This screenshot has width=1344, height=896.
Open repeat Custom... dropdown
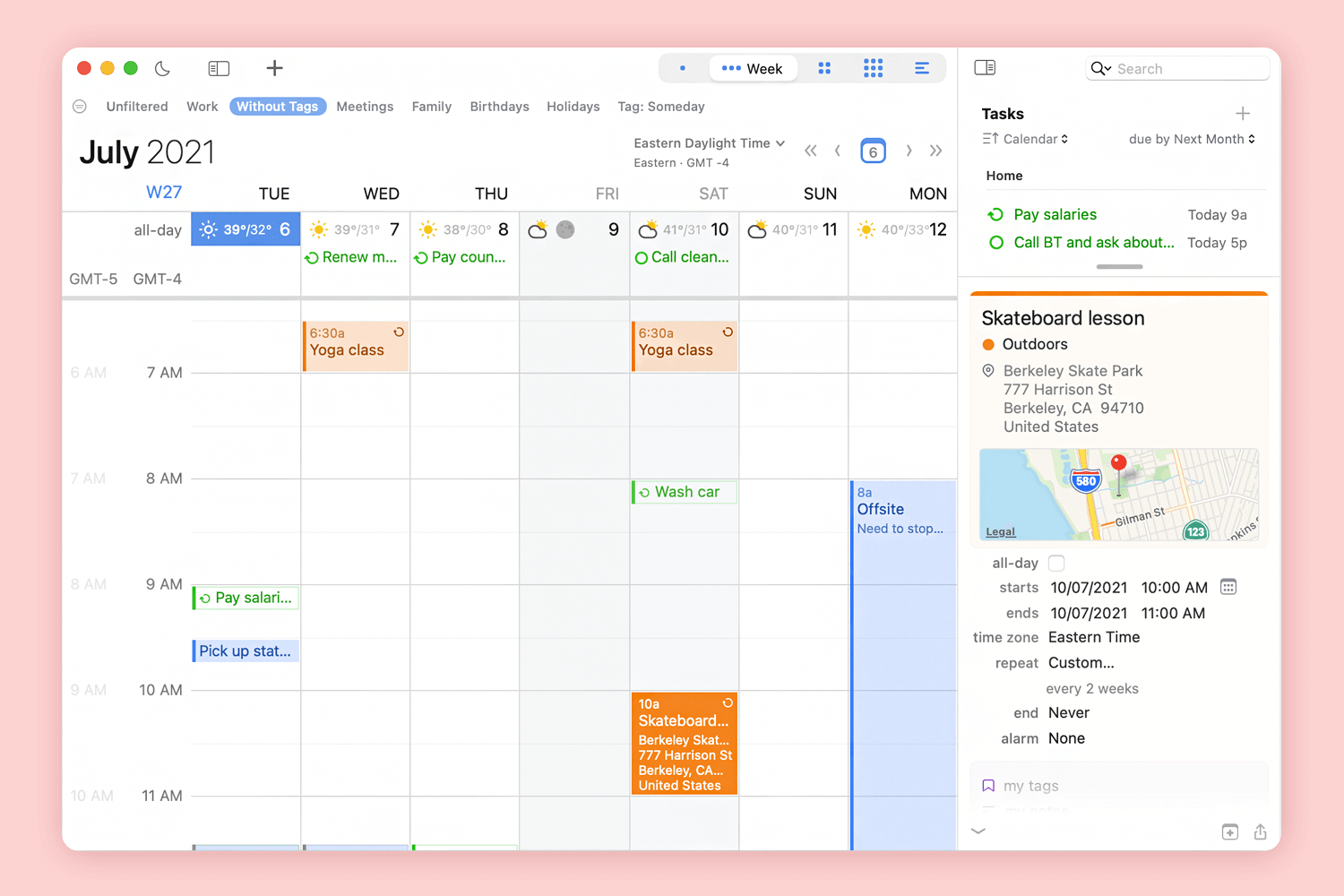click(1081, 663)
